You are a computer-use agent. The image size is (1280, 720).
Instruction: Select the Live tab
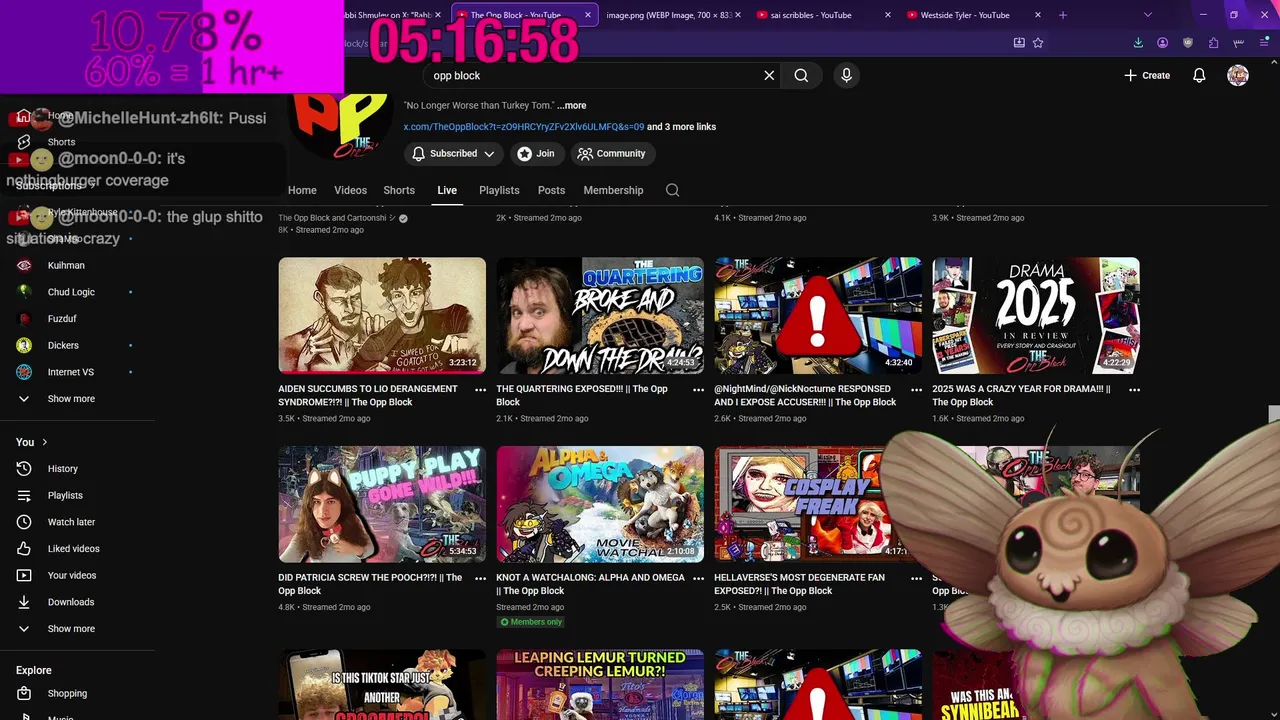point(447,190)
